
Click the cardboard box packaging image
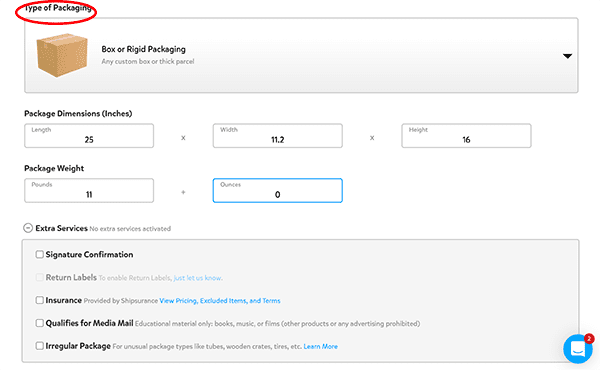click(x=62, y=55)
